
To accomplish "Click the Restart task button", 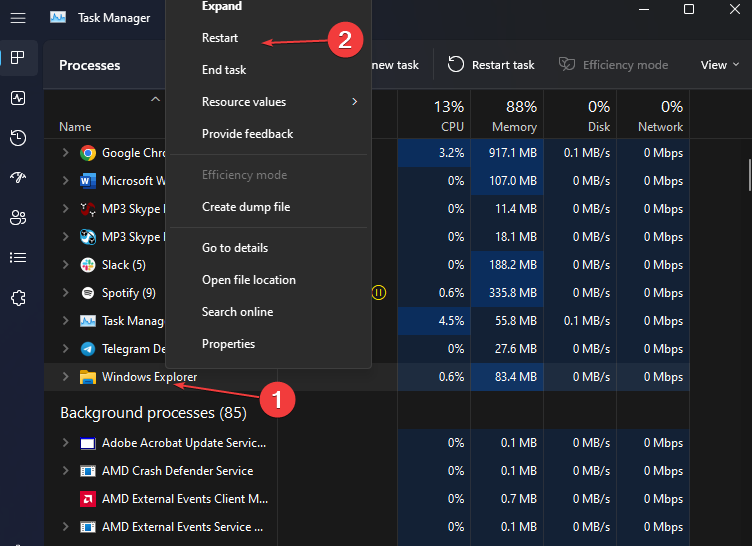I will 491,65.
